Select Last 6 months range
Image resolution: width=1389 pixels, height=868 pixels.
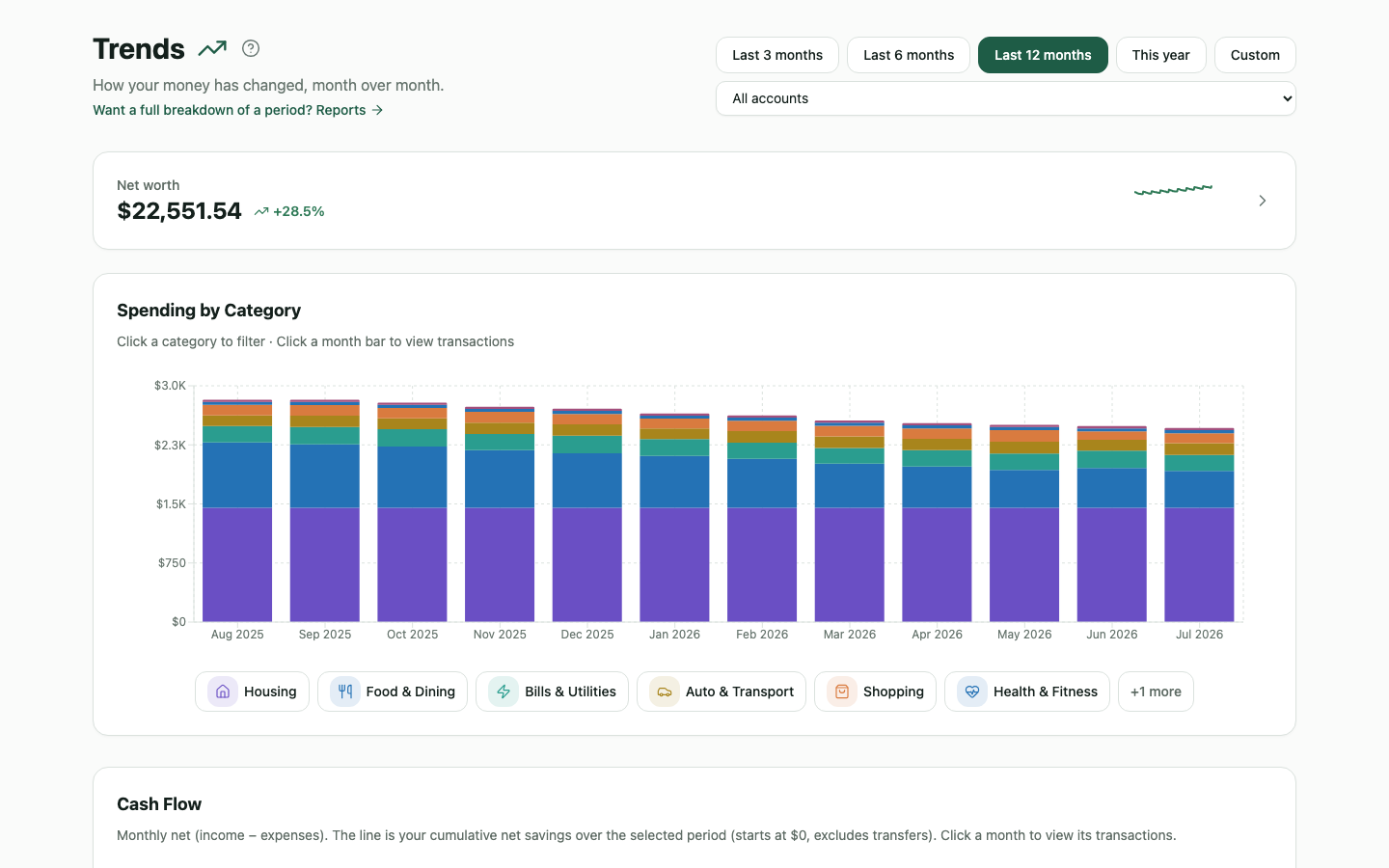909,55
